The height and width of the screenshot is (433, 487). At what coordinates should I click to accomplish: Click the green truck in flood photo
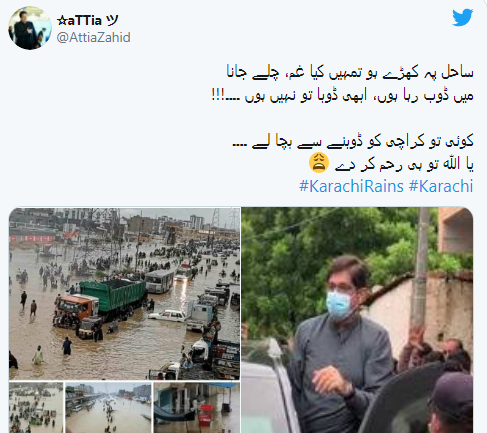coord(113,295)
